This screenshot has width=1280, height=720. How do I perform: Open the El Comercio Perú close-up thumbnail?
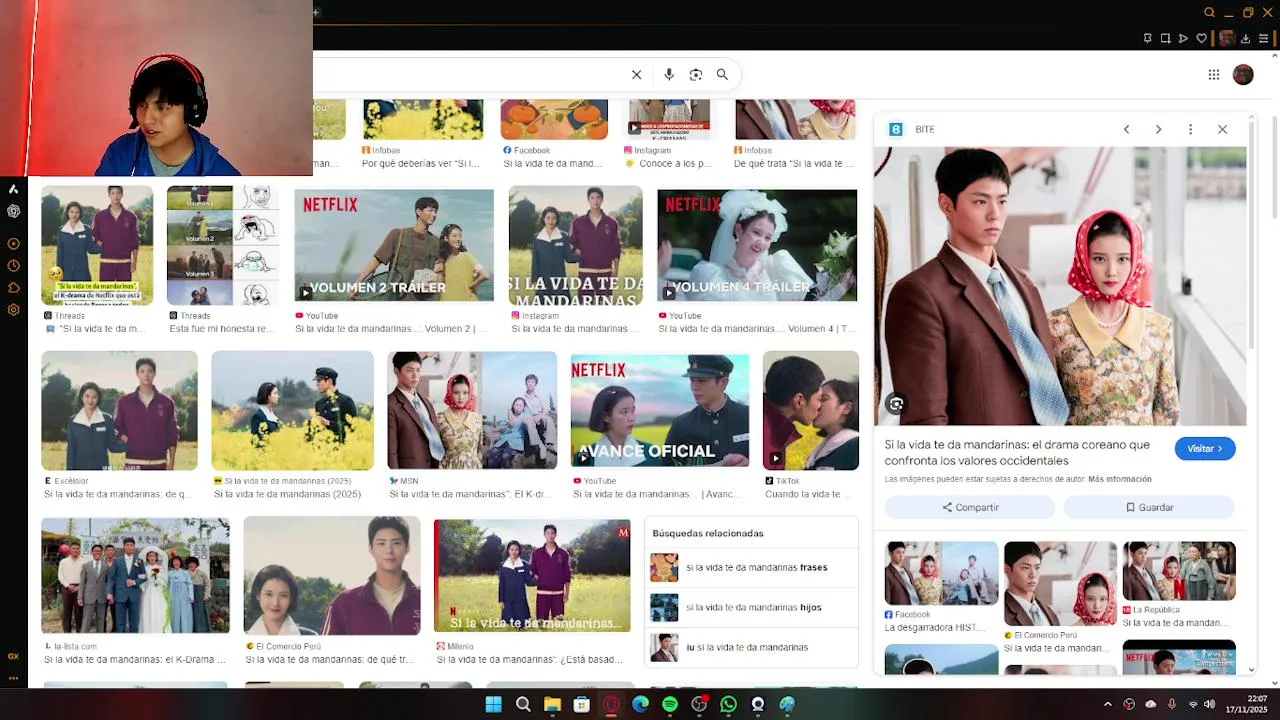pos(332,576)
